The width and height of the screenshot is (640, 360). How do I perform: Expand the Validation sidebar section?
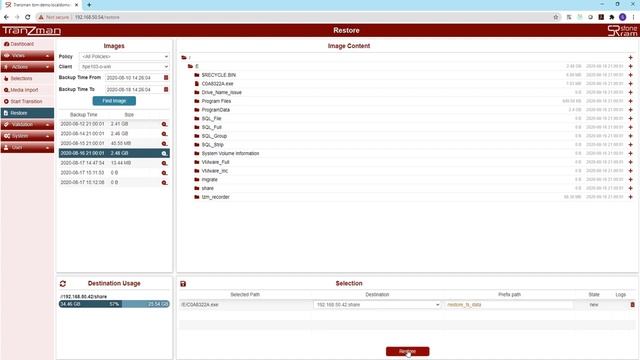(27, 124)
